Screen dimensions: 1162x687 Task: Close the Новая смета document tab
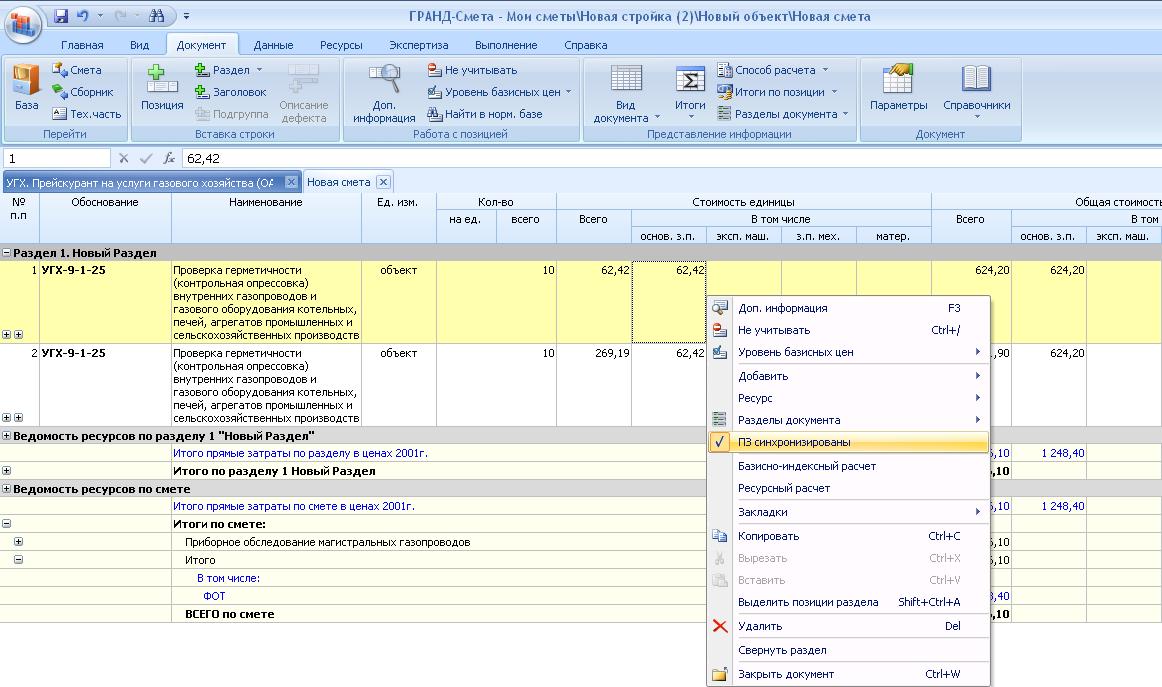coord(383,182)
